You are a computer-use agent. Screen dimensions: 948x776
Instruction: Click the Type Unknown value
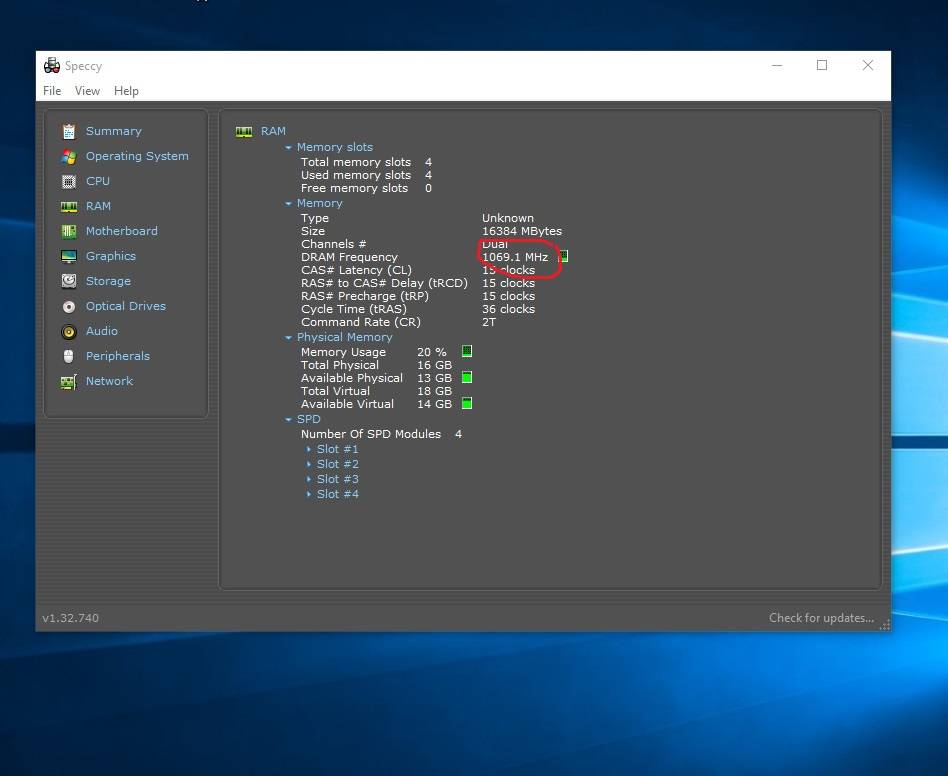click(508, 218)
